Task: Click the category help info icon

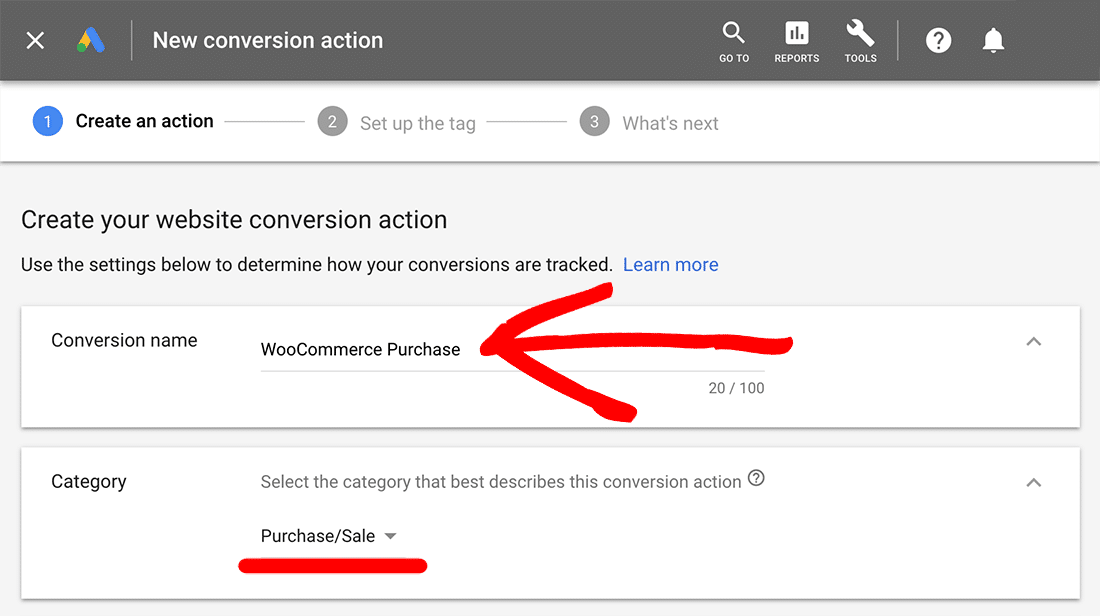Action: (756, 478)
